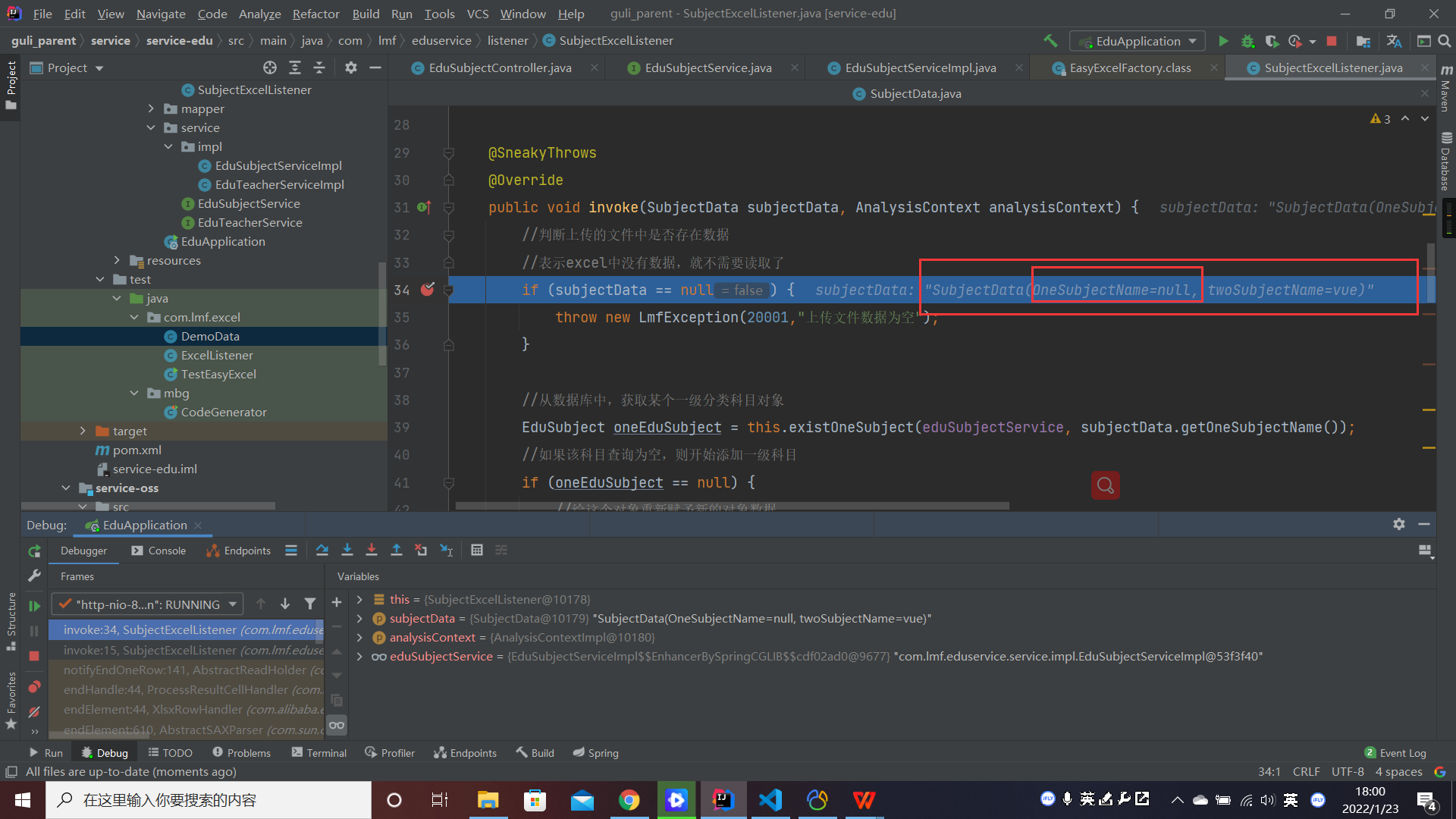Open the EduApplication run configuration dropdown

pyautogui.click(x=1137, y=41)
